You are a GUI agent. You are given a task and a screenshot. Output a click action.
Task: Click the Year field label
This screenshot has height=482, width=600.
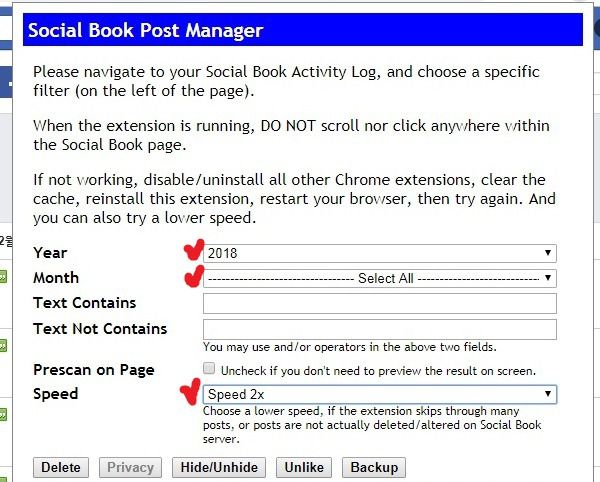coord(50,252)
